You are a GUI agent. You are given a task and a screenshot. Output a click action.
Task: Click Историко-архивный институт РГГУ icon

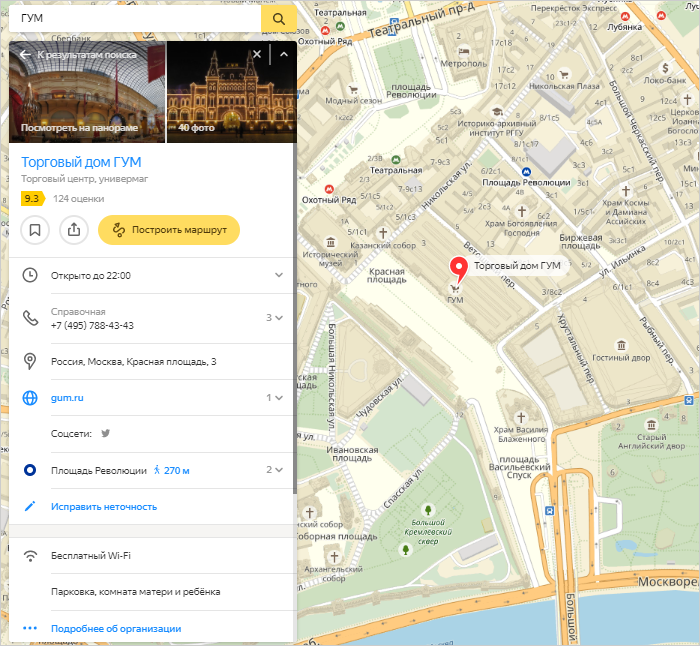coord(497,112)
